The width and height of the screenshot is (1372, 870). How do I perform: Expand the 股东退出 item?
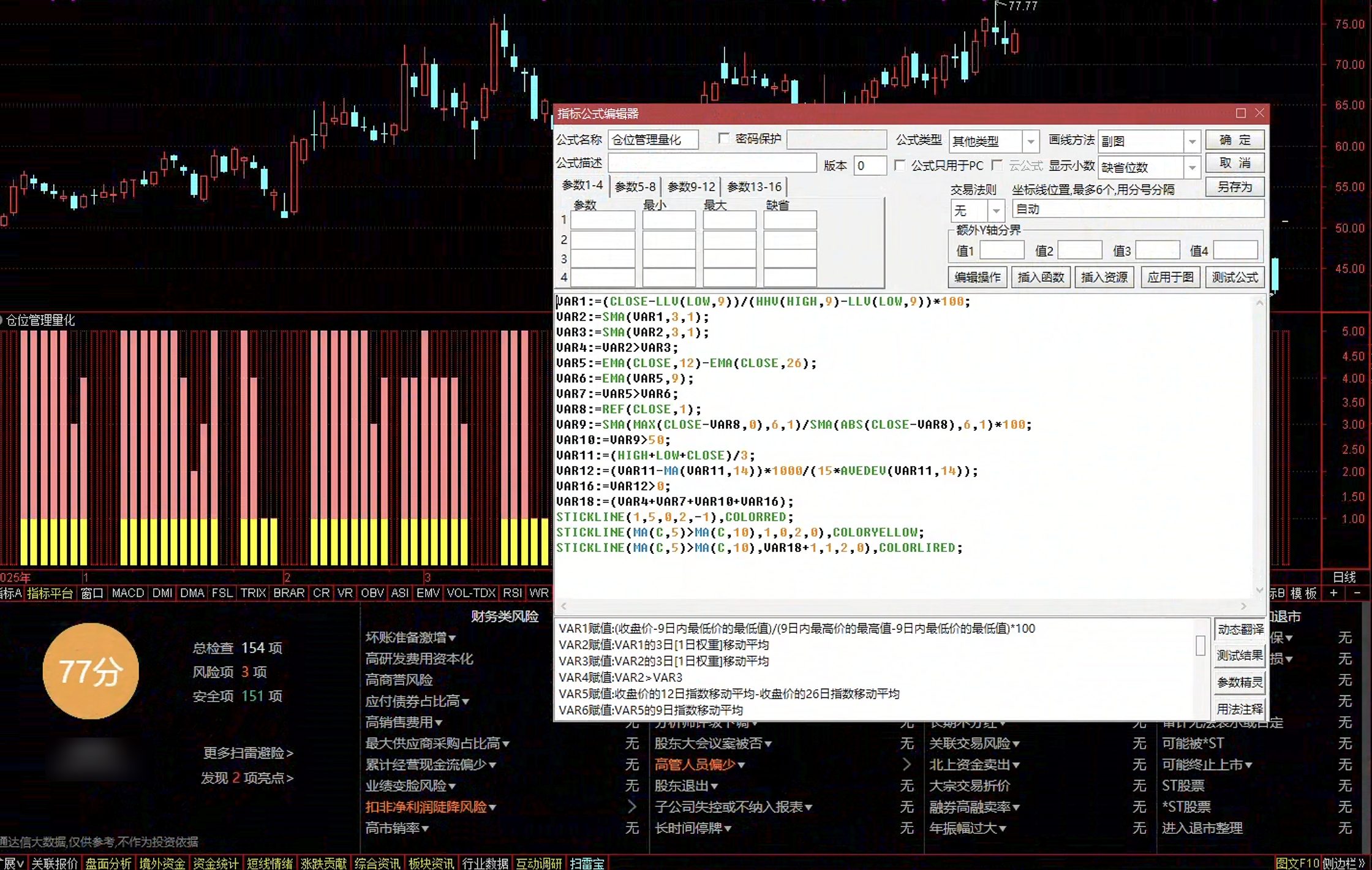(714, 786)
